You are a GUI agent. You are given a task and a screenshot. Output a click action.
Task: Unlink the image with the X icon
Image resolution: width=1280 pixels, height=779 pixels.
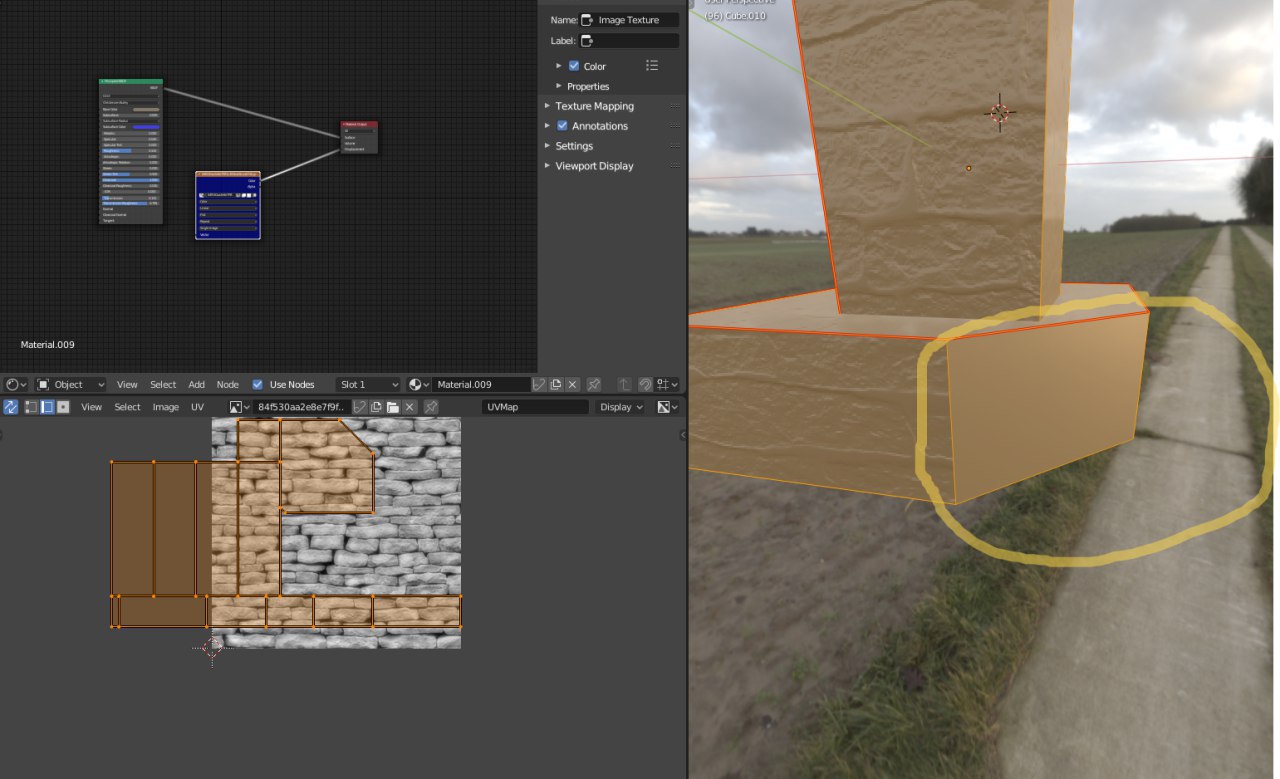click(410, 407)
